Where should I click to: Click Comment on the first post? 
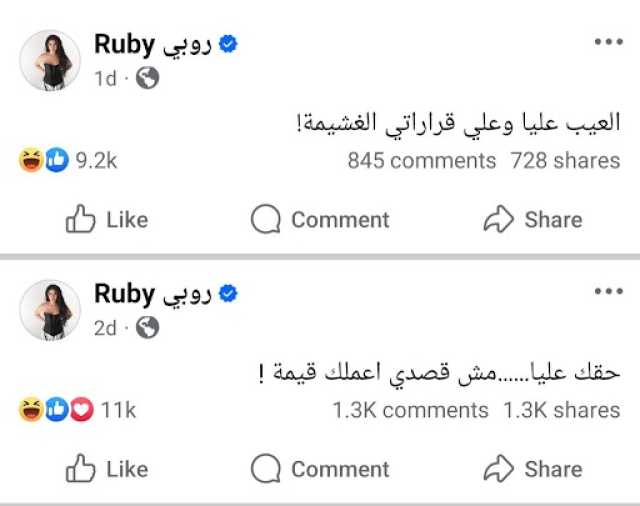click(319, 220)
